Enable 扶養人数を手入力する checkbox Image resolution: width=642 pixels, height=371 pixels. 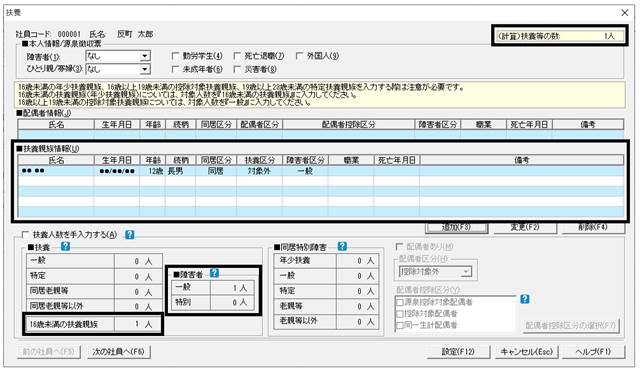tap(25, 235)
